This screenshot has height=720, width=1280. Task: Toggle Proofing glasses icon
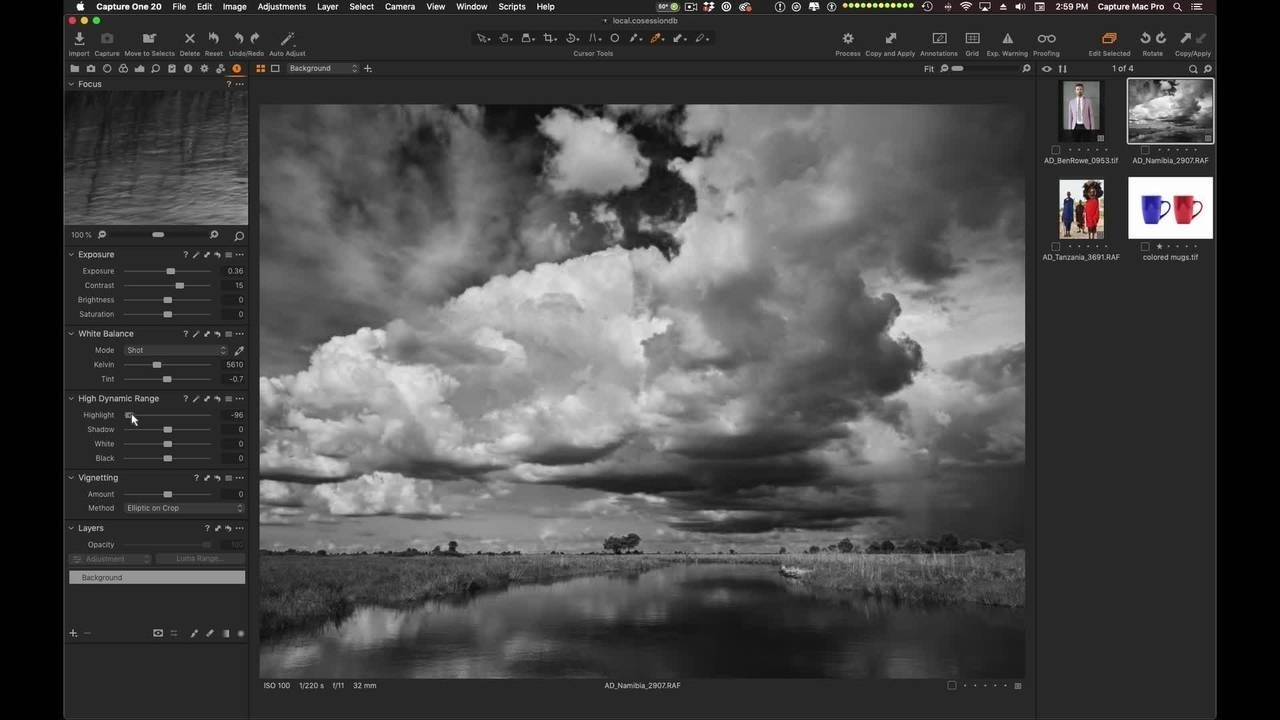[x=1046, y=39]
